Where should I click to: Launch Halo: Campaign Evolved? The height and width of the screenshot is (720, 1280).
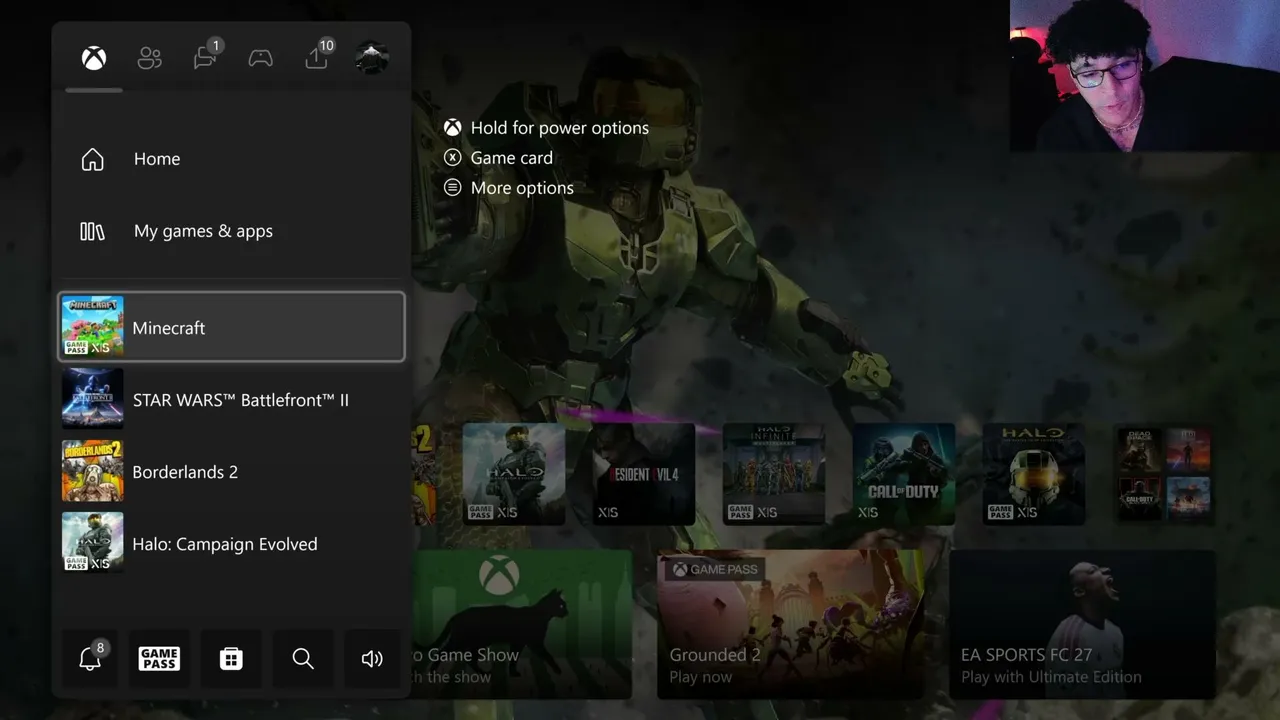coord(232,543)
